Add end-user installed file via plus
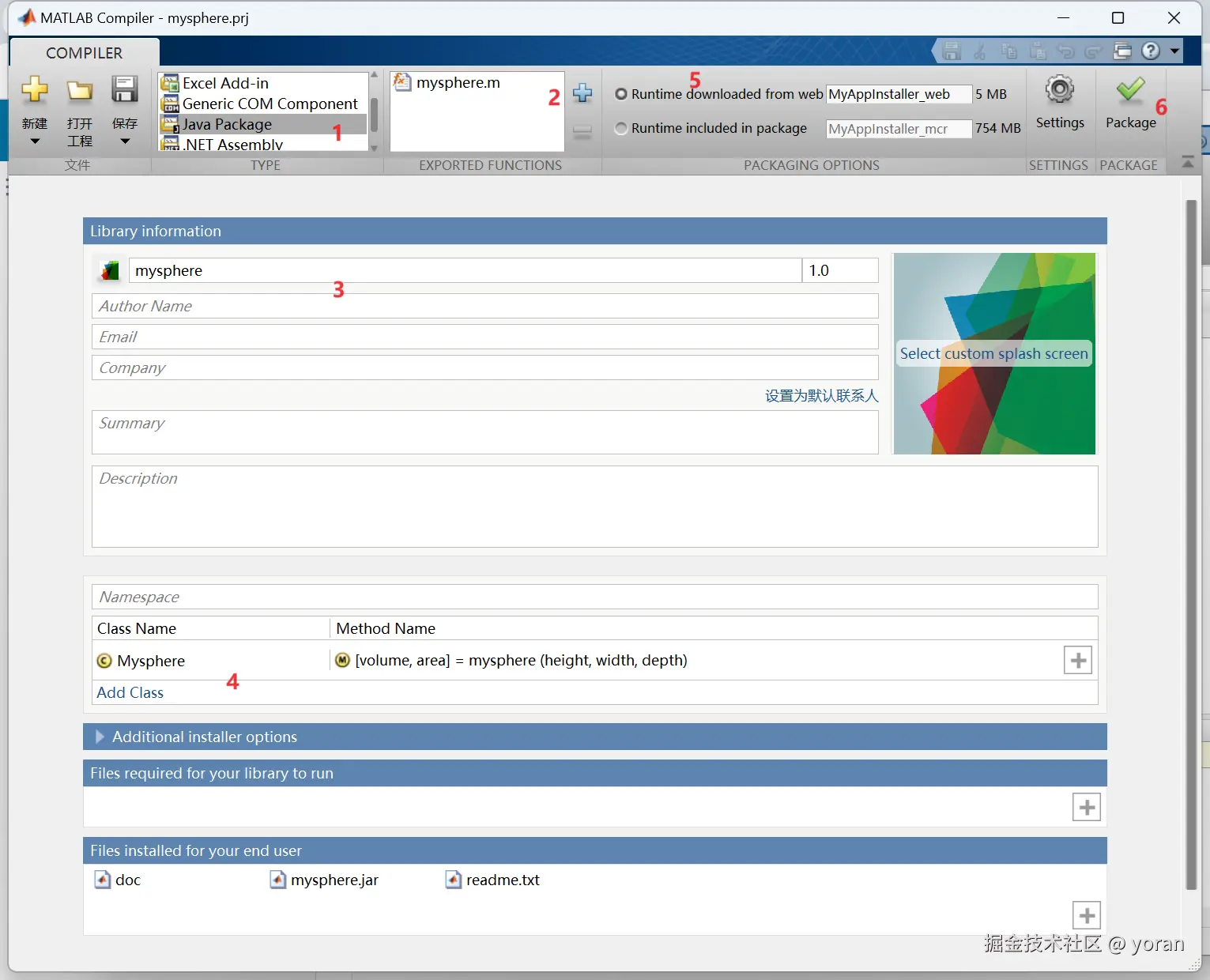 click(1087, 915)
